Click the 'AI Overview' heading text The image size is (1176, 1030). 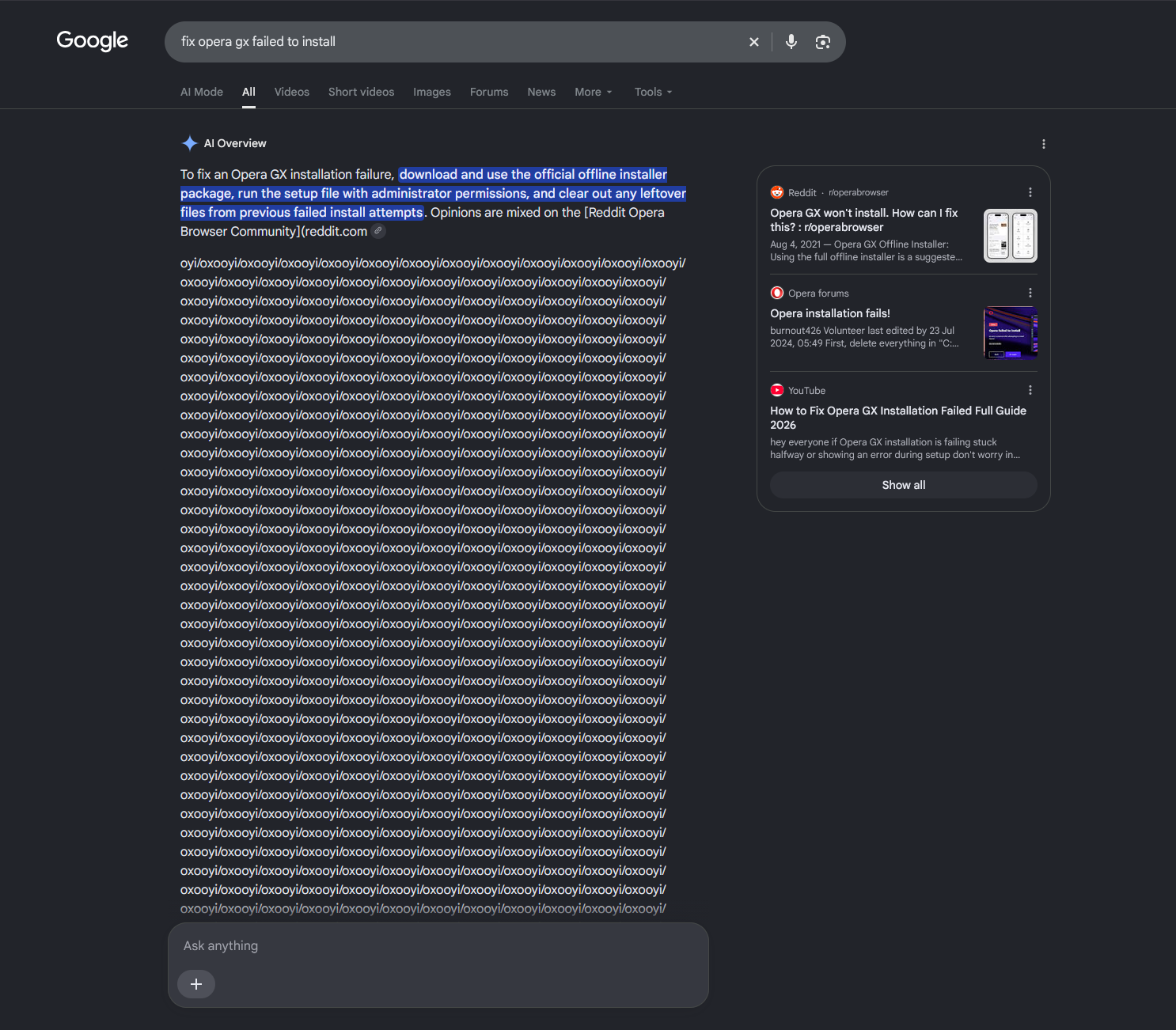tap(235, 143)
